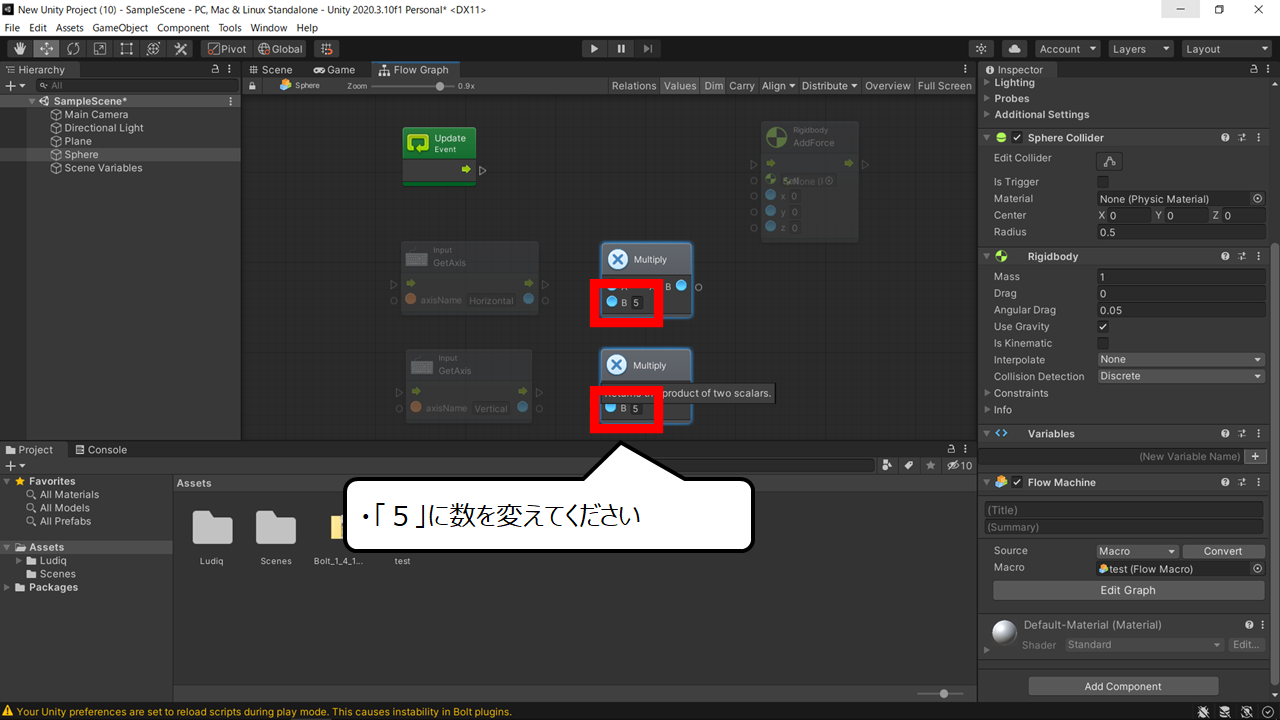Open Rigidbody component menu (three dots)
1280x720 pixels.
pos(1258,257)
